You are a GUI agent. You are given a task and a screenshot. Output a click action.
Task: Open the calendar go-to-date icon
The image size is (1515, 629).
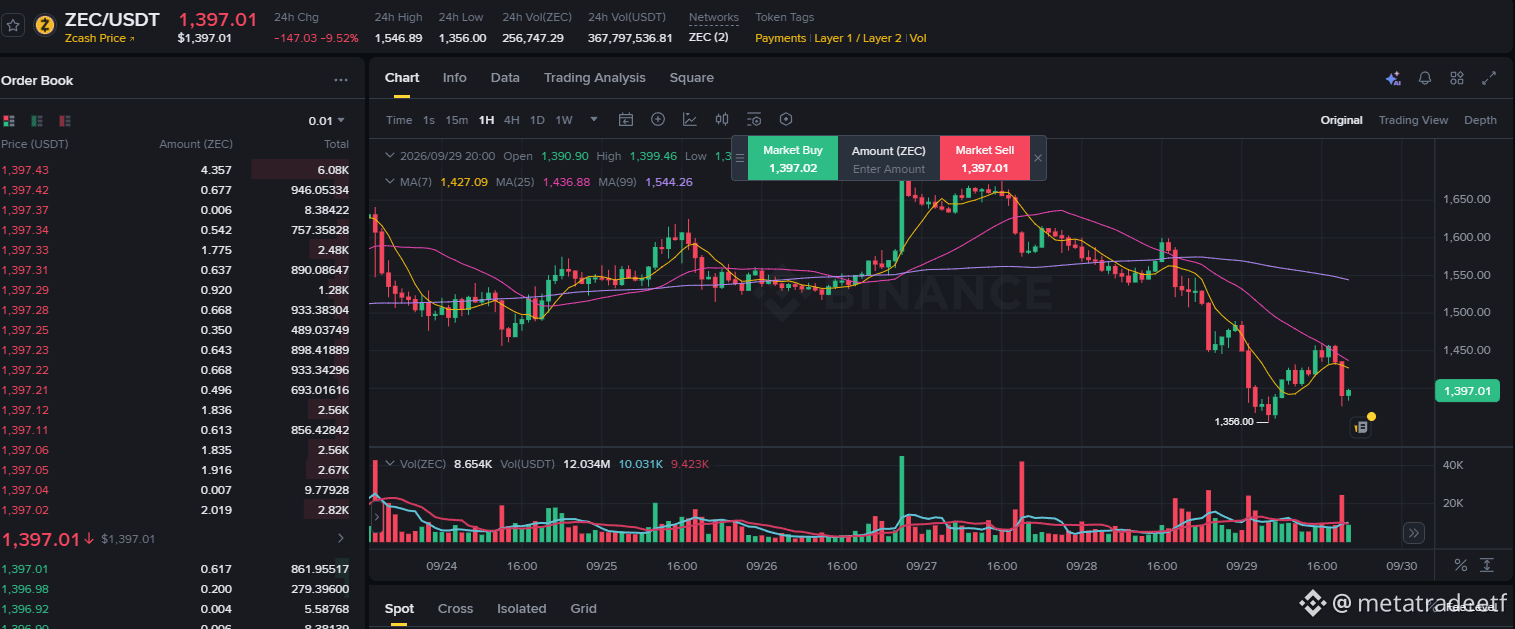(x=626, y=120)
